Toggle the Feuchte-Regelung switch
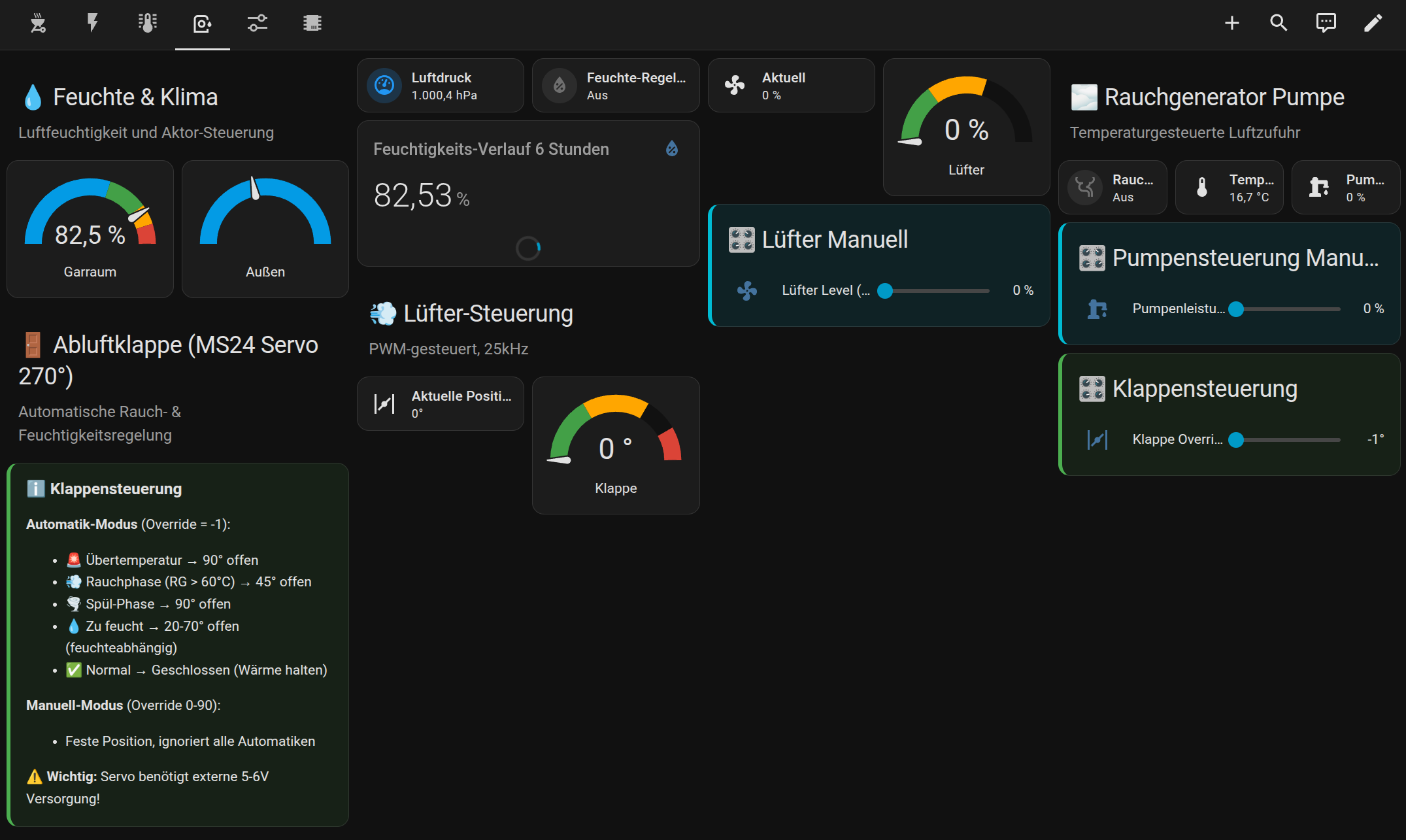Viewport: 1406px width, 840px height. [x=560, y=85]
